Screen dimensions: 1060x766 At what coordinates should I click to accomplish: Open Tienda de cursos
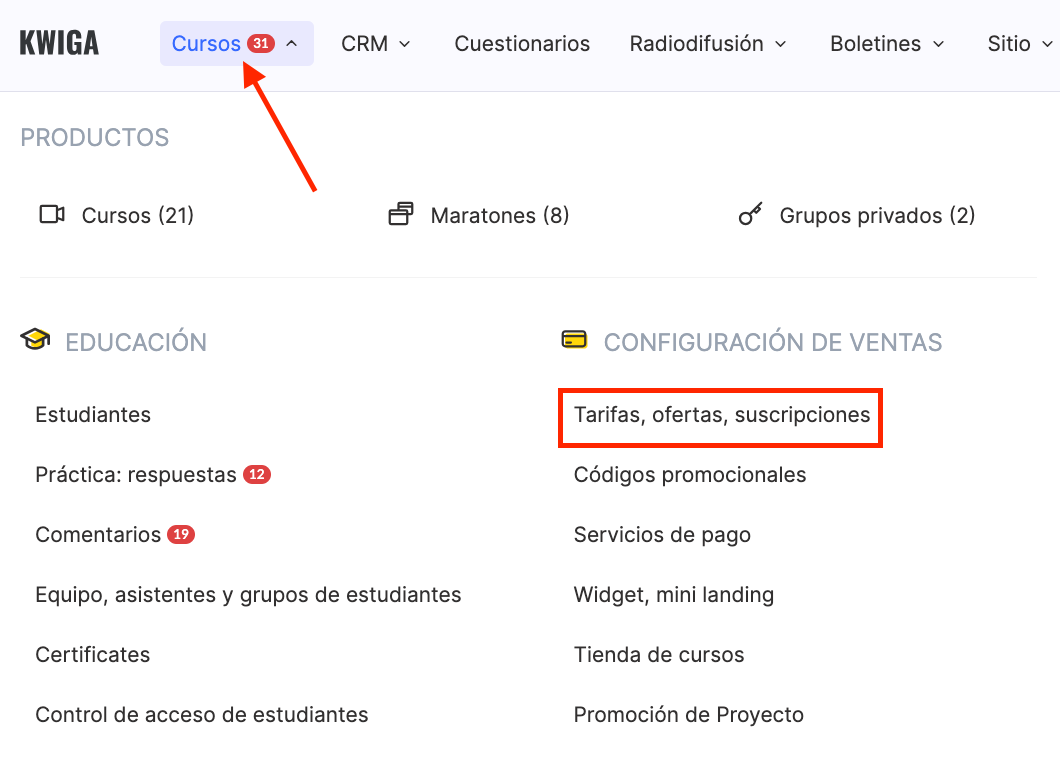point(659,655)
